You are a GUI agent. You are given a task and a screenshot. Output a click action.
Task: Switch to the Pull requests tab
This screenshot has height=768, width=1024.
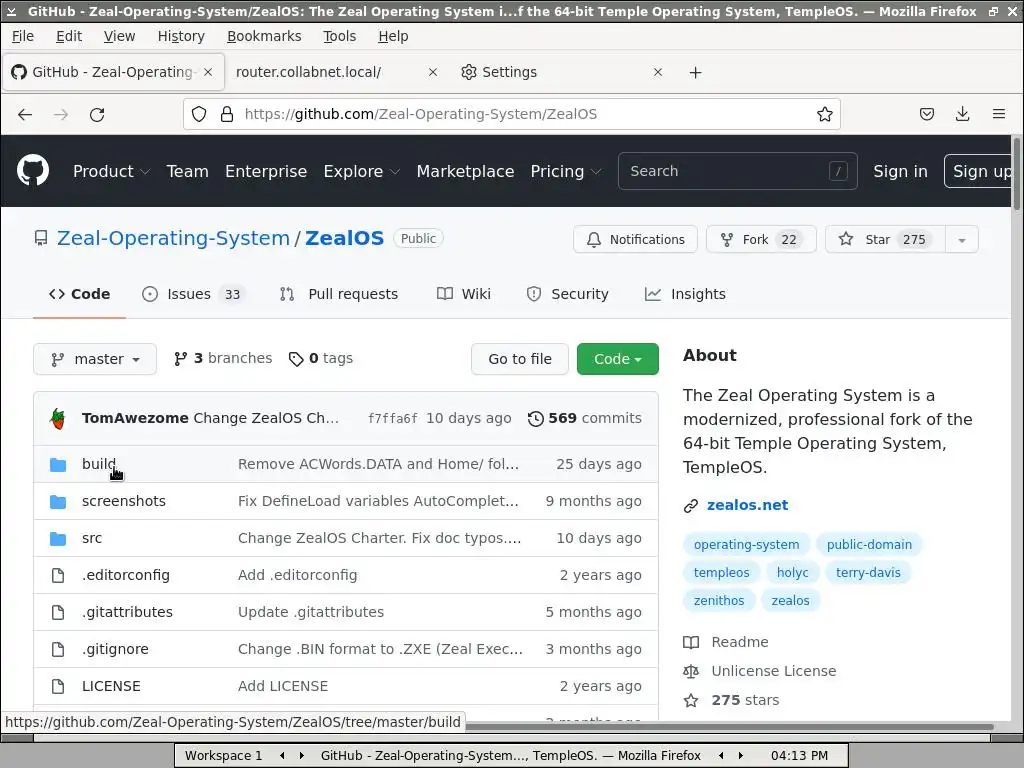(339, 295)
